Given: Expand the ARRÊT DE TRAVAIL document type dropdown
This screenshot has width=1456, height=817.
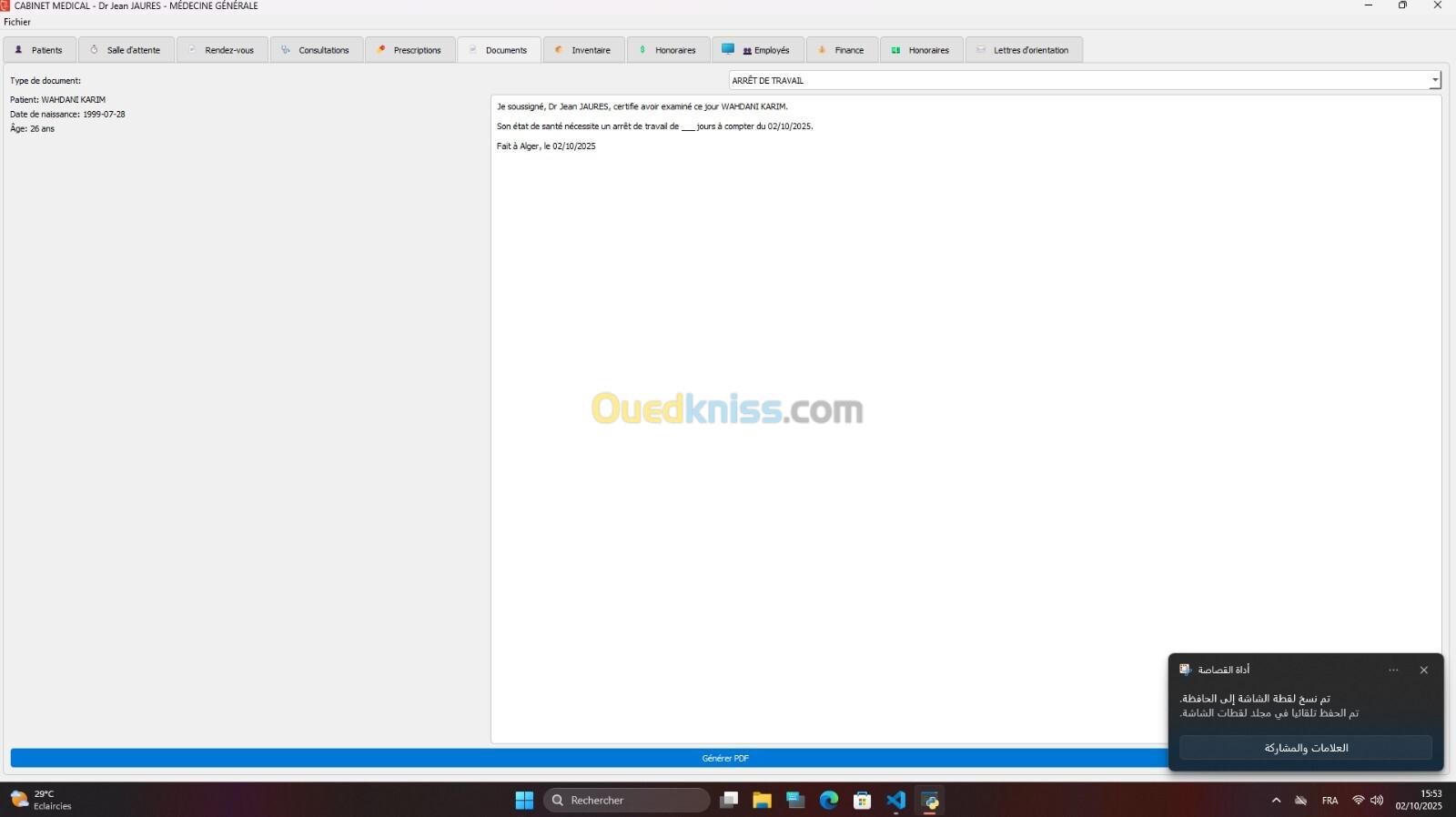Looking at the screenshot, I should [x=1085, y=80].
